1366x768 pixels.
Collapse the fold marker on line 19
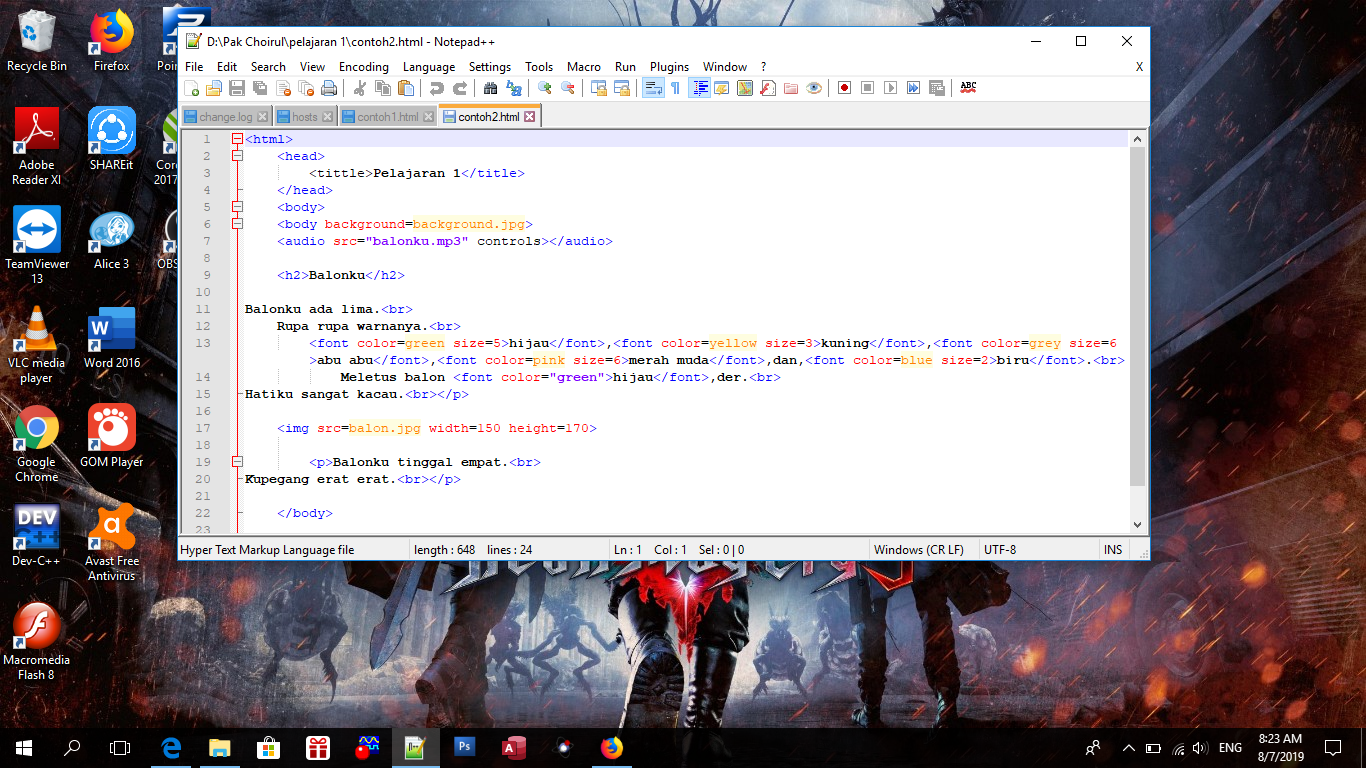click(x=237, y=462)
